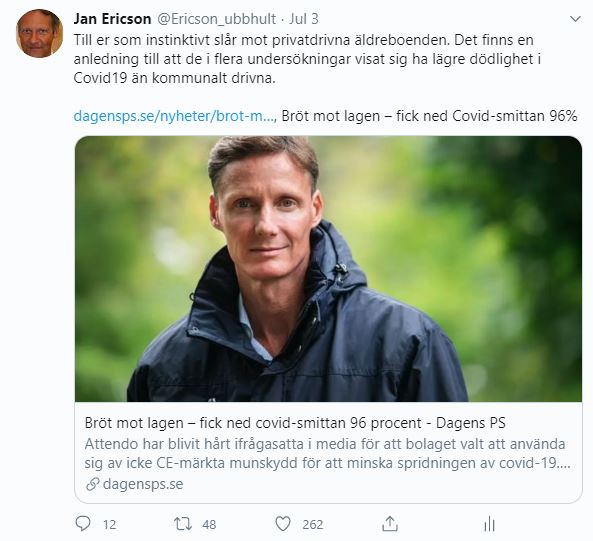
Task: Open the article card preview photo
Action: (328, 269)
